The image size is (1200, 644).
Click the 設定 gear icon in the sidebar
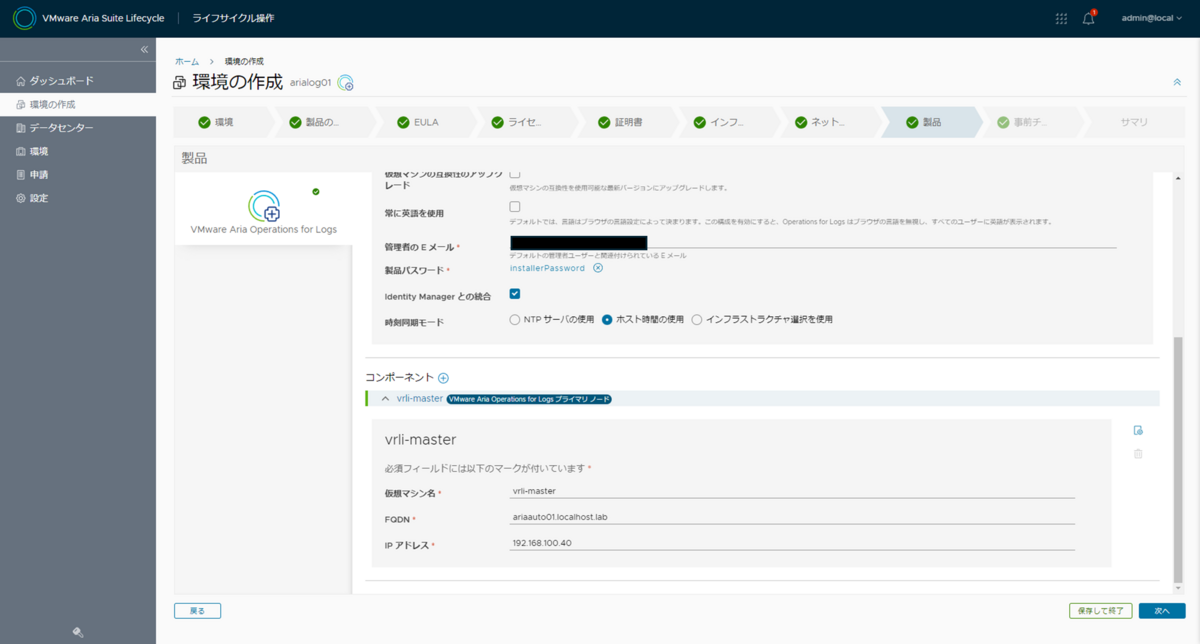click(x=20, y=198)
